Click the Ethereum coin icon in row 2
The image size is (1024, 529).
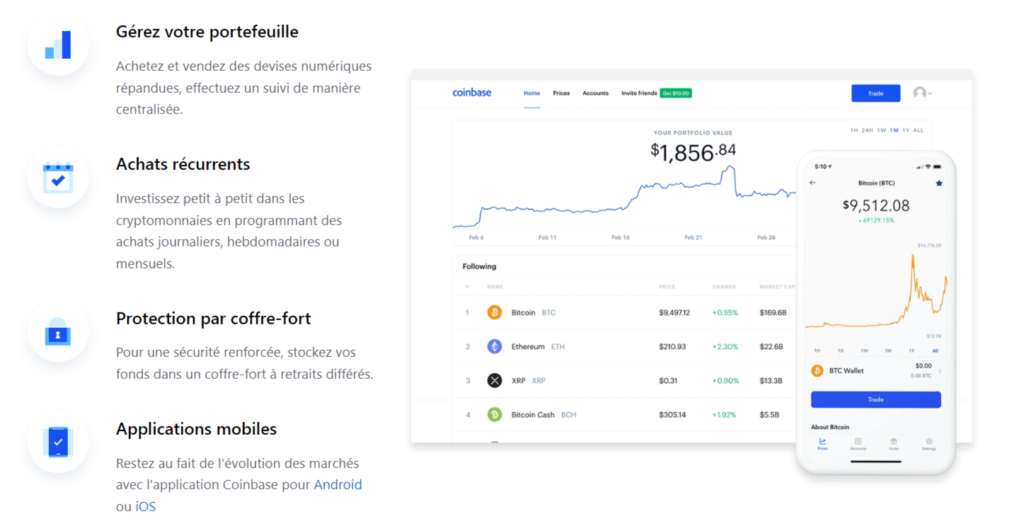point(494,347)
